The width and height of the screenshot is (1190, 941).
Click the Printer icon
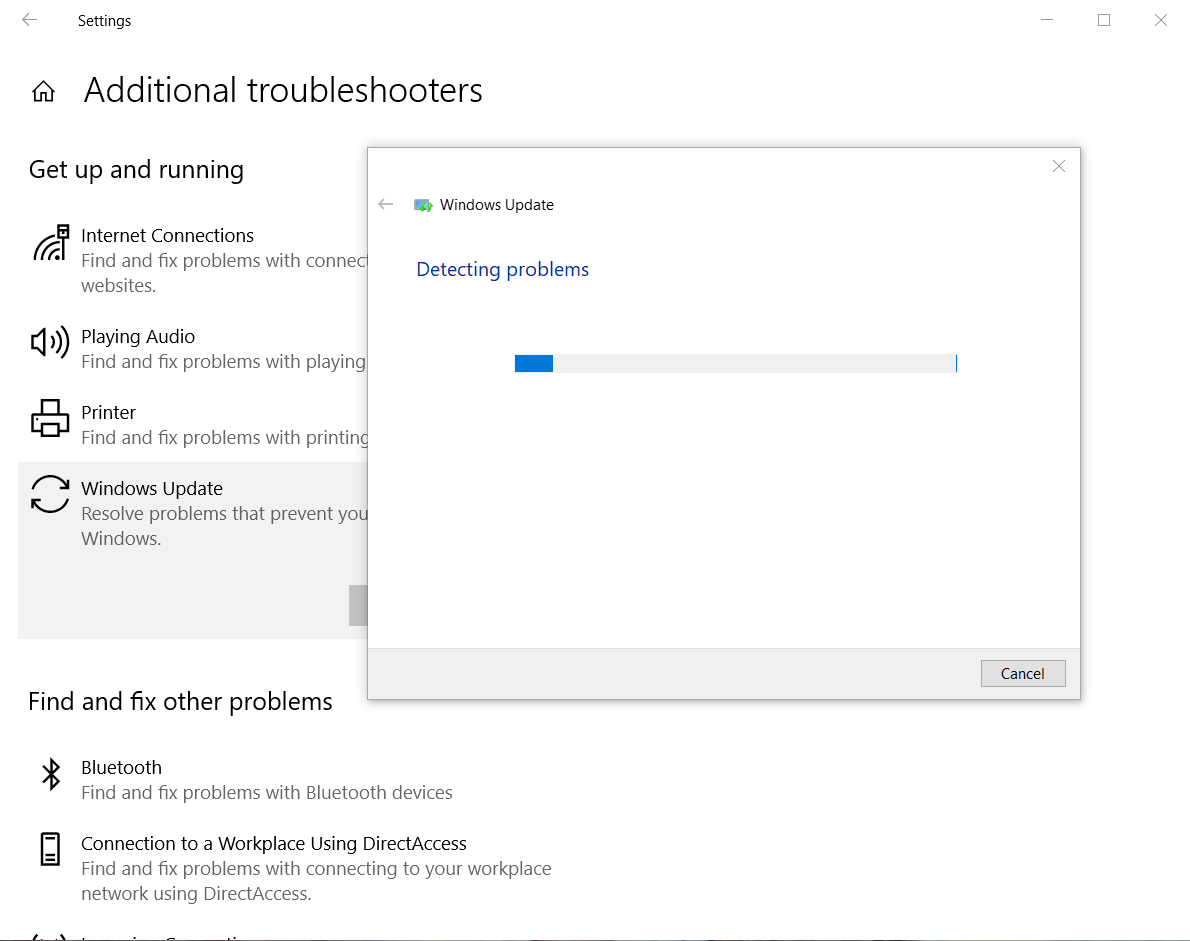pos(50,418)
